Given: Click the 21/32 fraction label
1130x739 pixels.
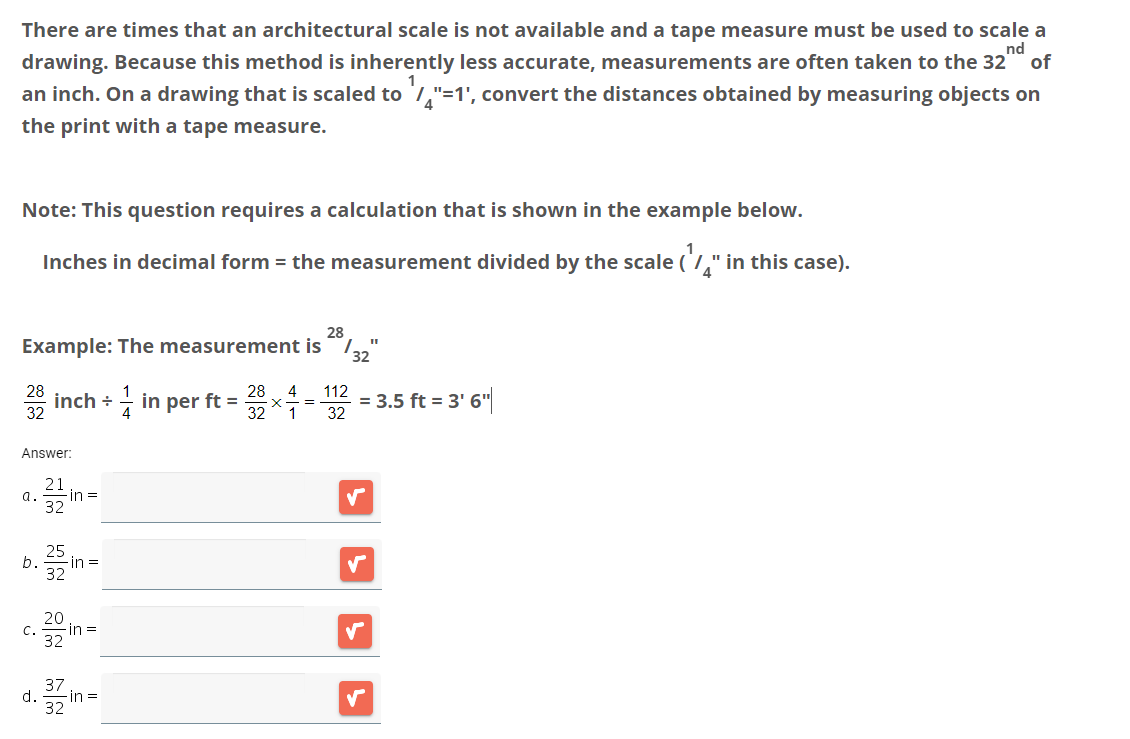Looking at the screenshot, I should click(55, 496).
